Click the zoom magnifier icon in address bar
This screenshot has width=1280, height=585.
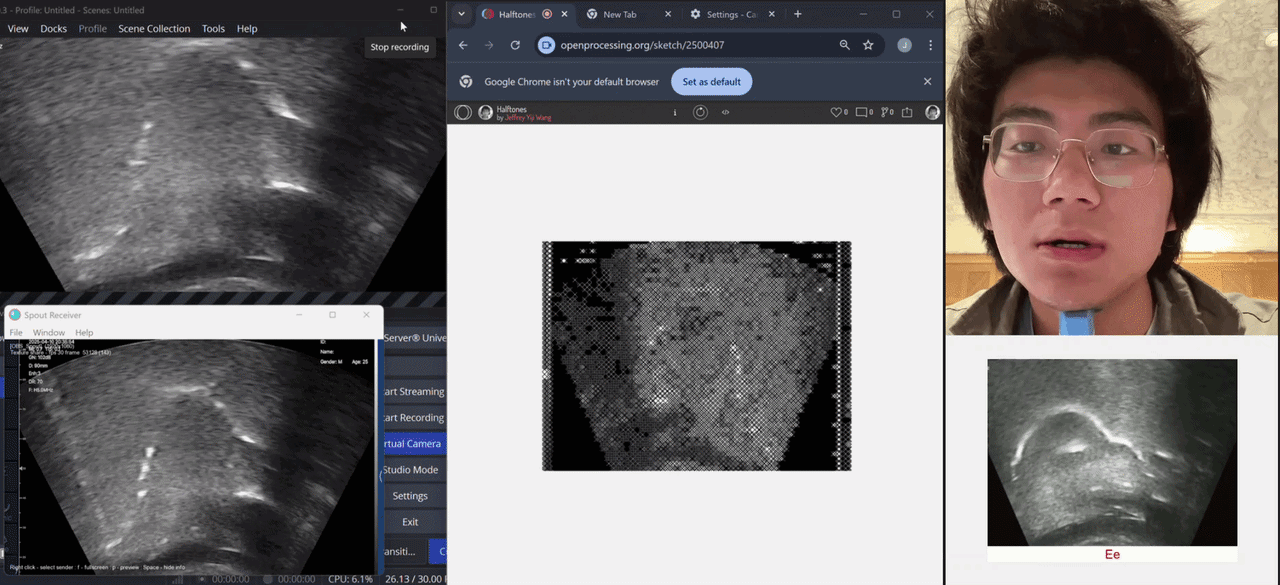point(845,45)
